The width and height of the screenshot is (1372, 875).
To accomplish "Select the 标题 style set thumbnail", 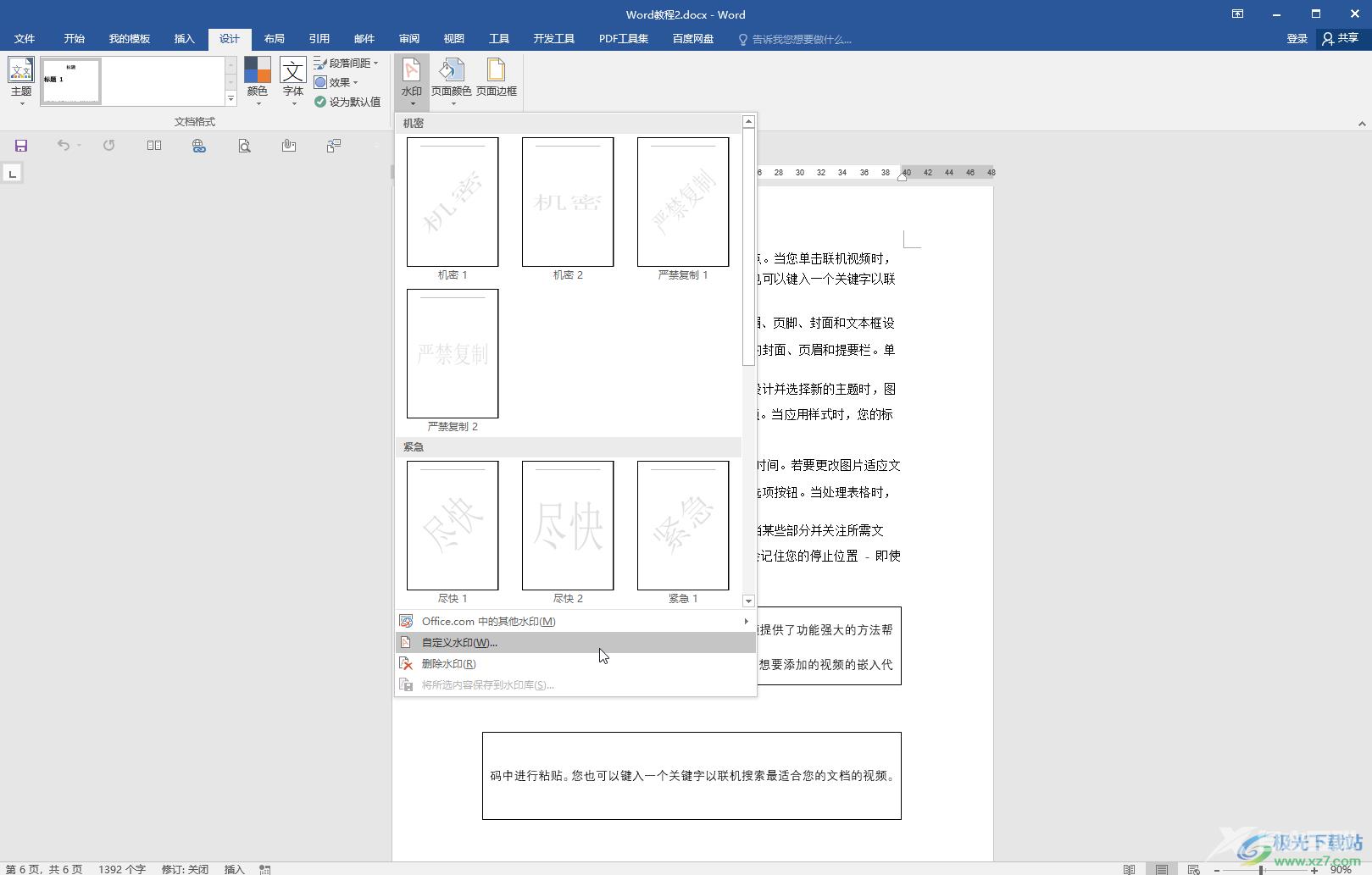I will pos(71,81).
